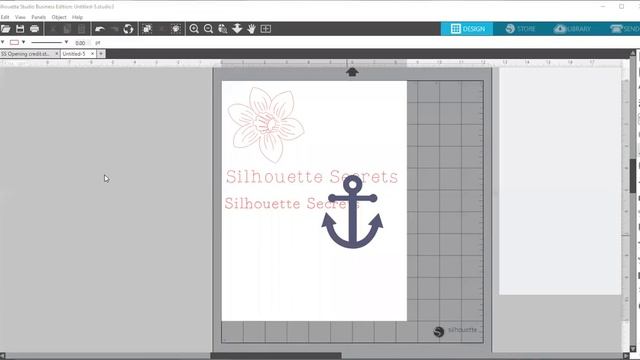Image resolution: width=640 pixels, height=360 pixels.
Task: Click the Fit to Window icon
Action: [x=266, y=29]
